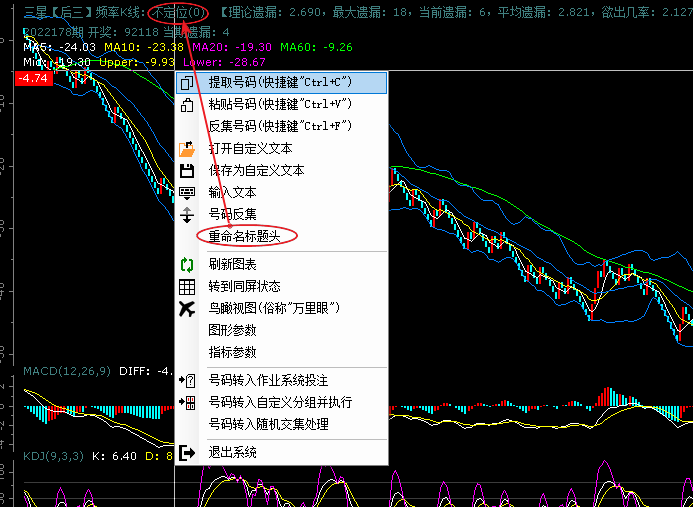Image resolution: width=693 pixels, height=507 pixels.
Task: Click the red -4.74 value label
Action: click(x=33, y=78)
